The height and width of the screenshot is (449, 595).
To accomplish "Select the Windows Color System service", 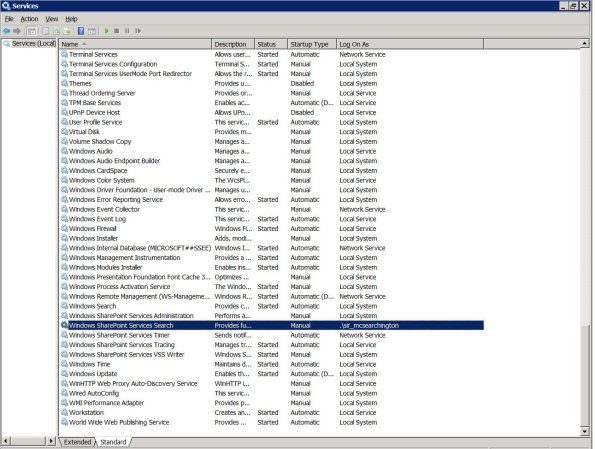I will click(272, 180).
